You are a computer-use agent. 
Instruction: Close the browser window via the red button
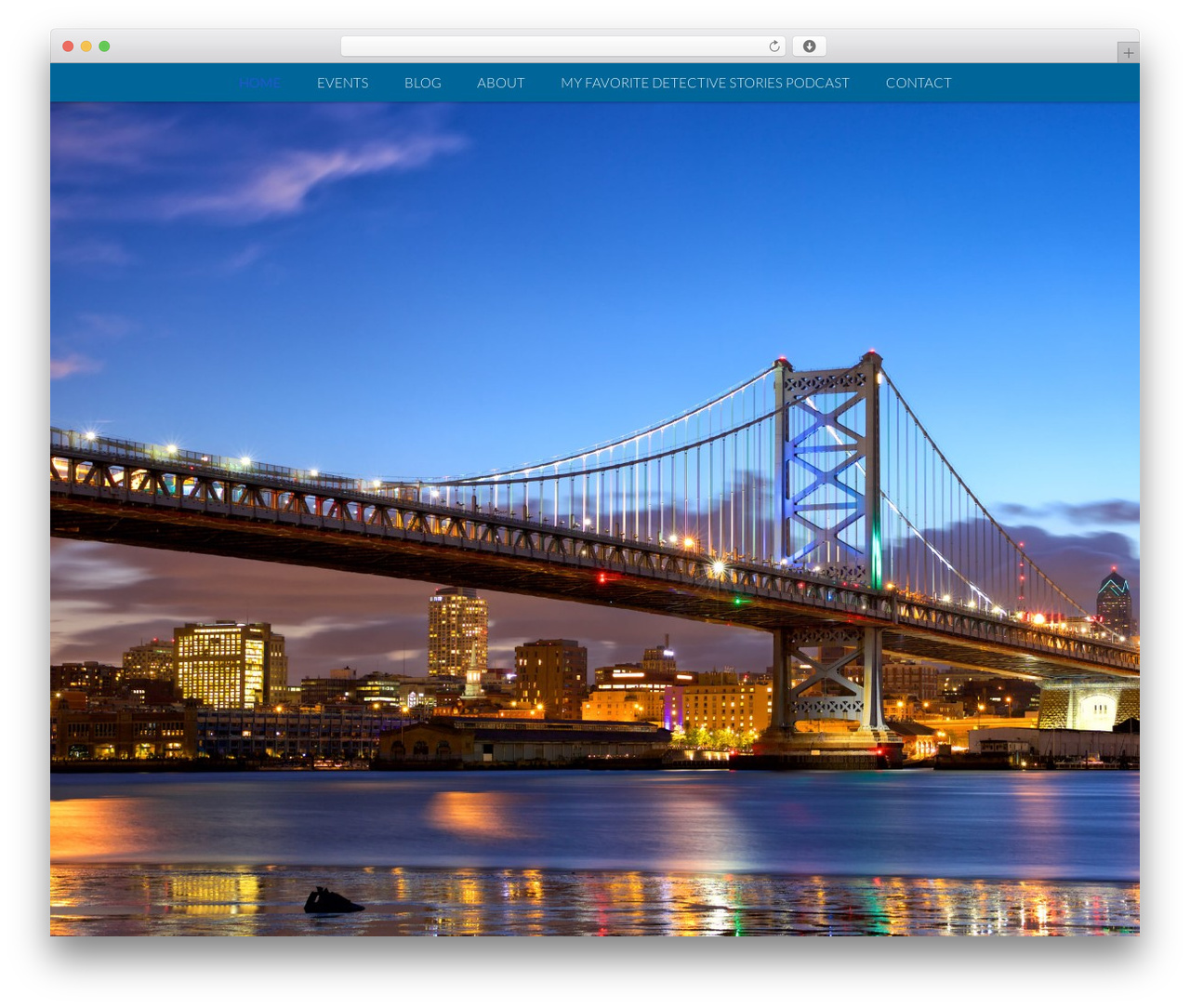pos(68,46)
